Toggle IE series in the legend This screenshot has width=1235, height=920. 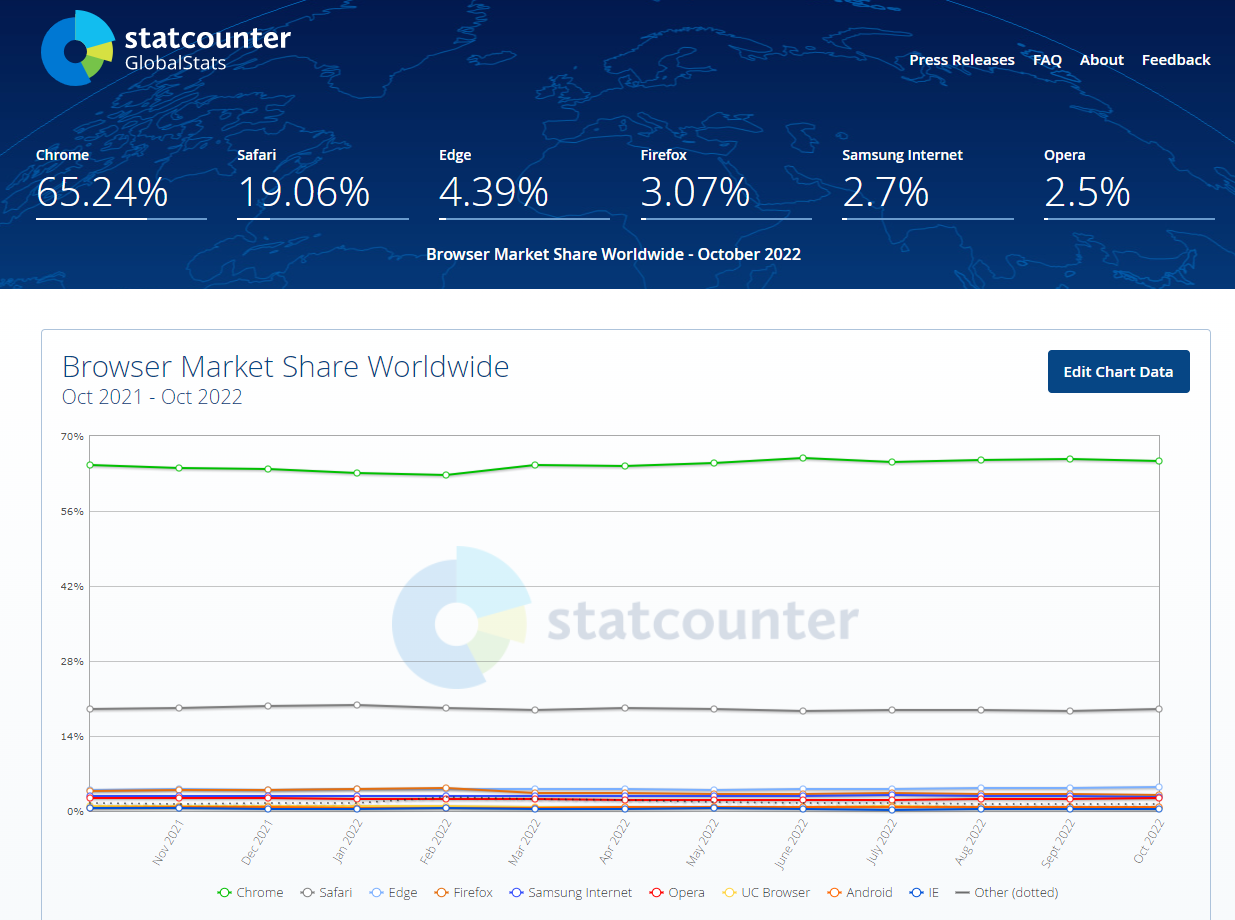tap(924, 892)
